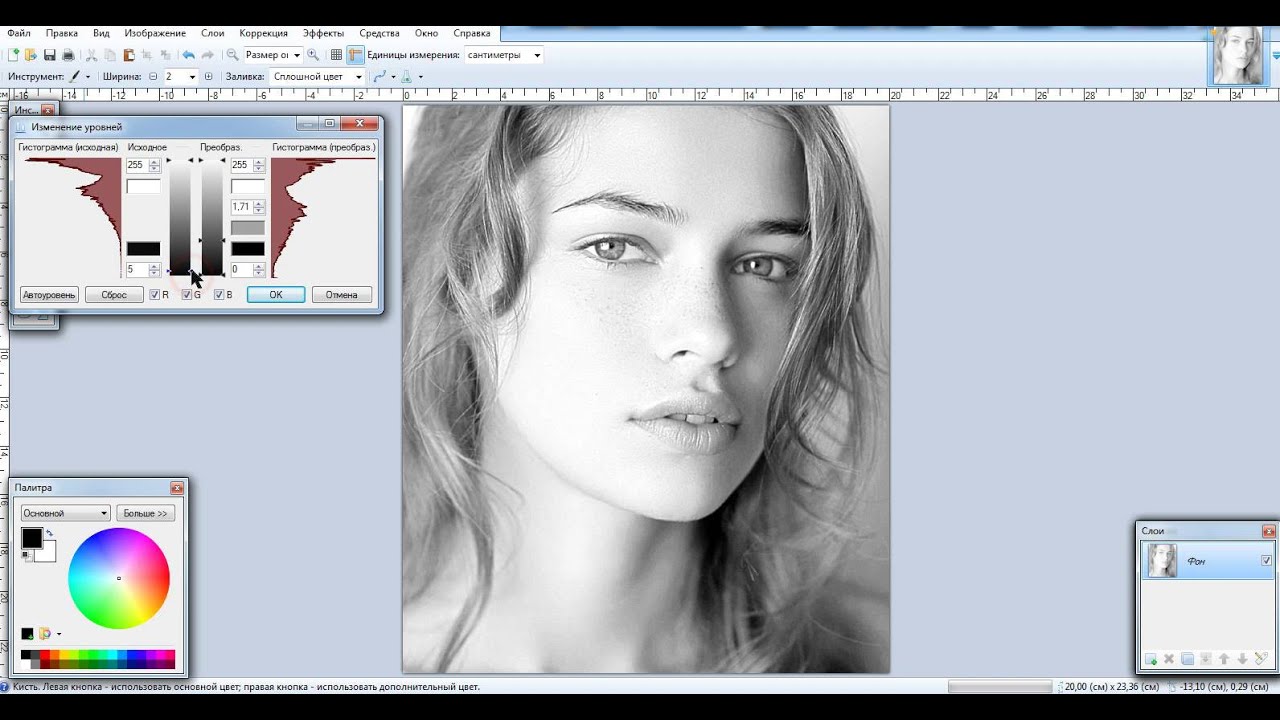This screenshot has height=720, width=1280.
Task: Move layer down with the arrow icon
Action: point(1242,659)
